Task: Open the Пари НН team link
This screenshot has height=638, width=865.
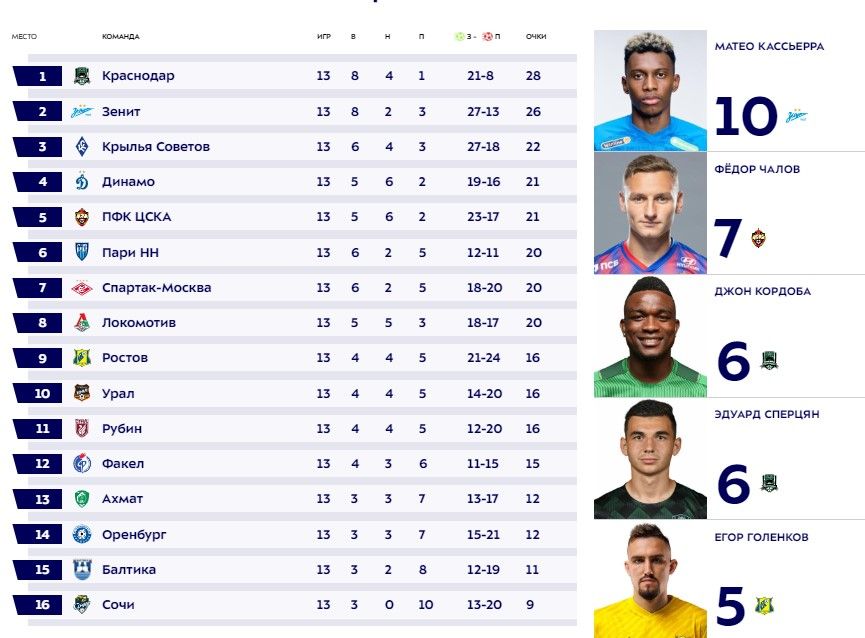Action: (x=132, y=253)
